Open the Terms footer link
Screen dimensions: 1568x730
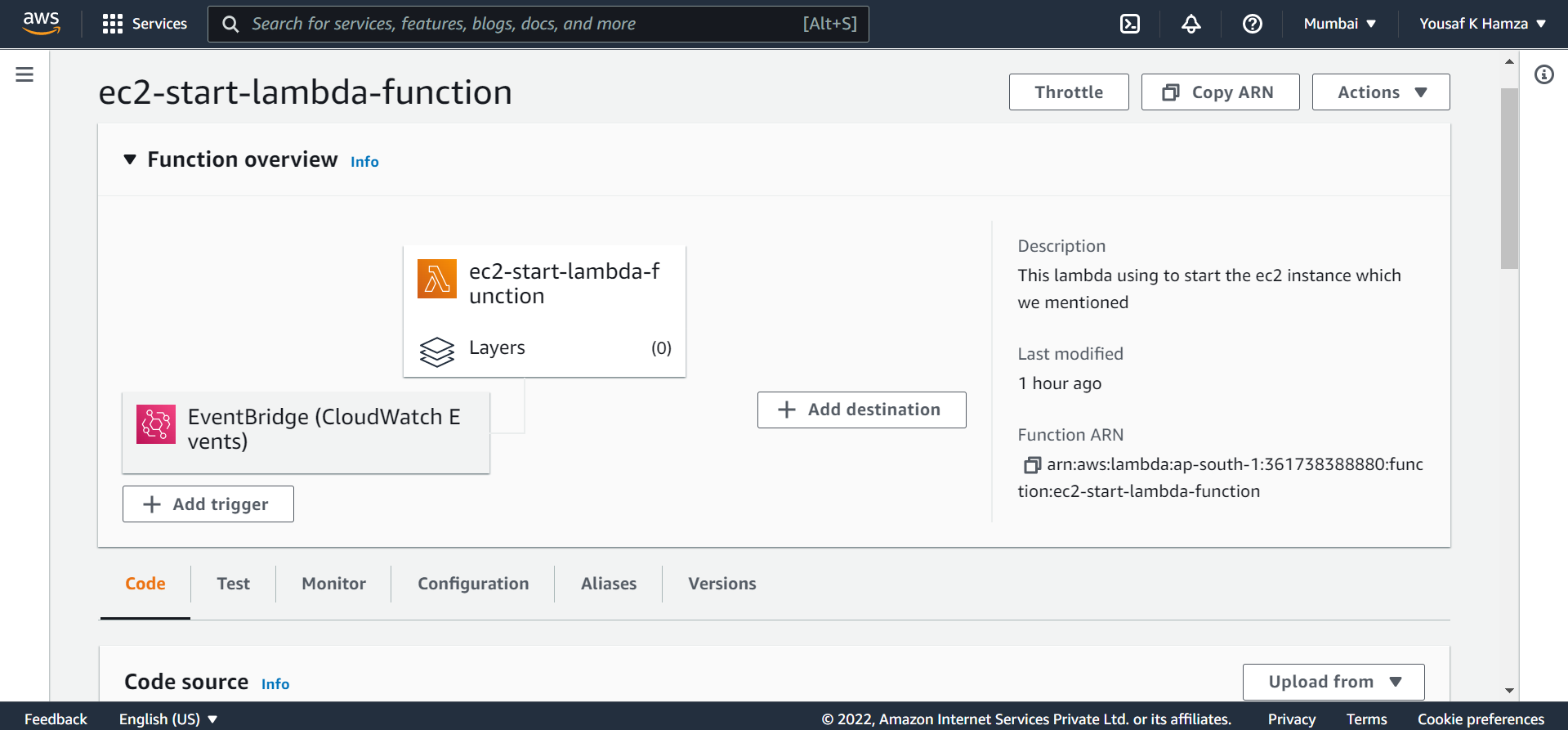click(1367, 719)
